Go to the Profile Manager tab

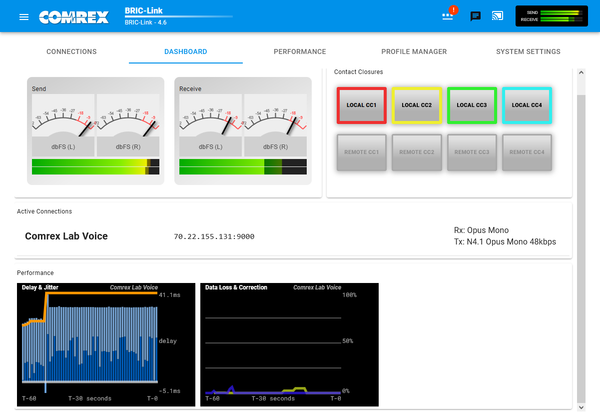414,52
